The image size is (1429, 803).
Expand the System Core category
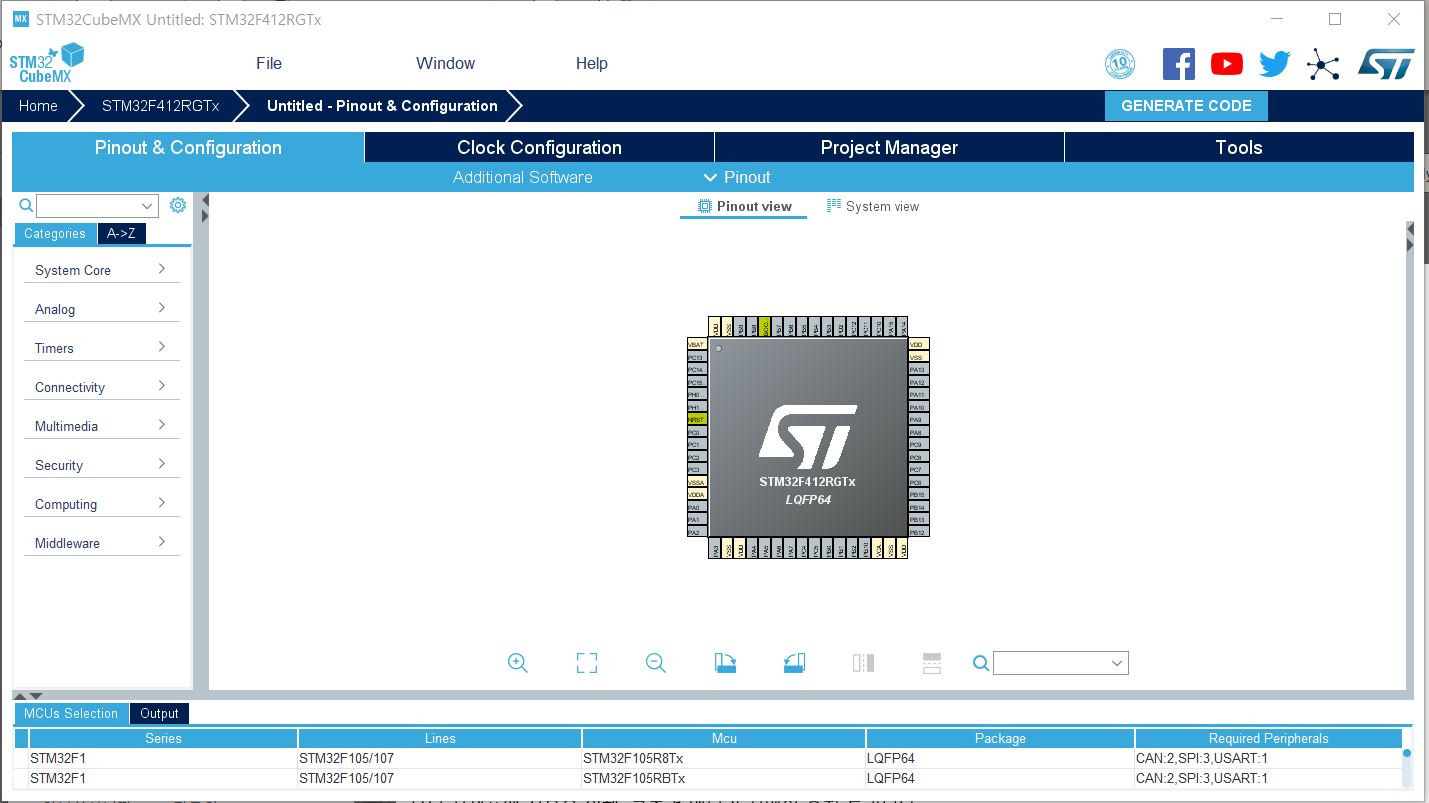(x=101, y=270)
